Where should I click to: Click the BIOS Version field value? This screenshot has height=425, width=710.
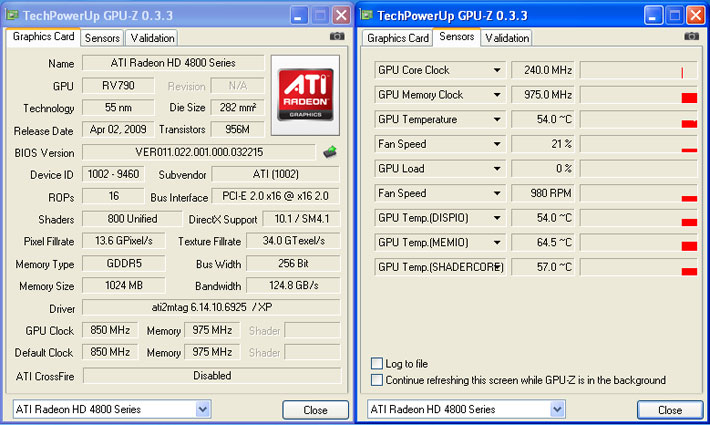pyautogui.click(x=199, y=152)
